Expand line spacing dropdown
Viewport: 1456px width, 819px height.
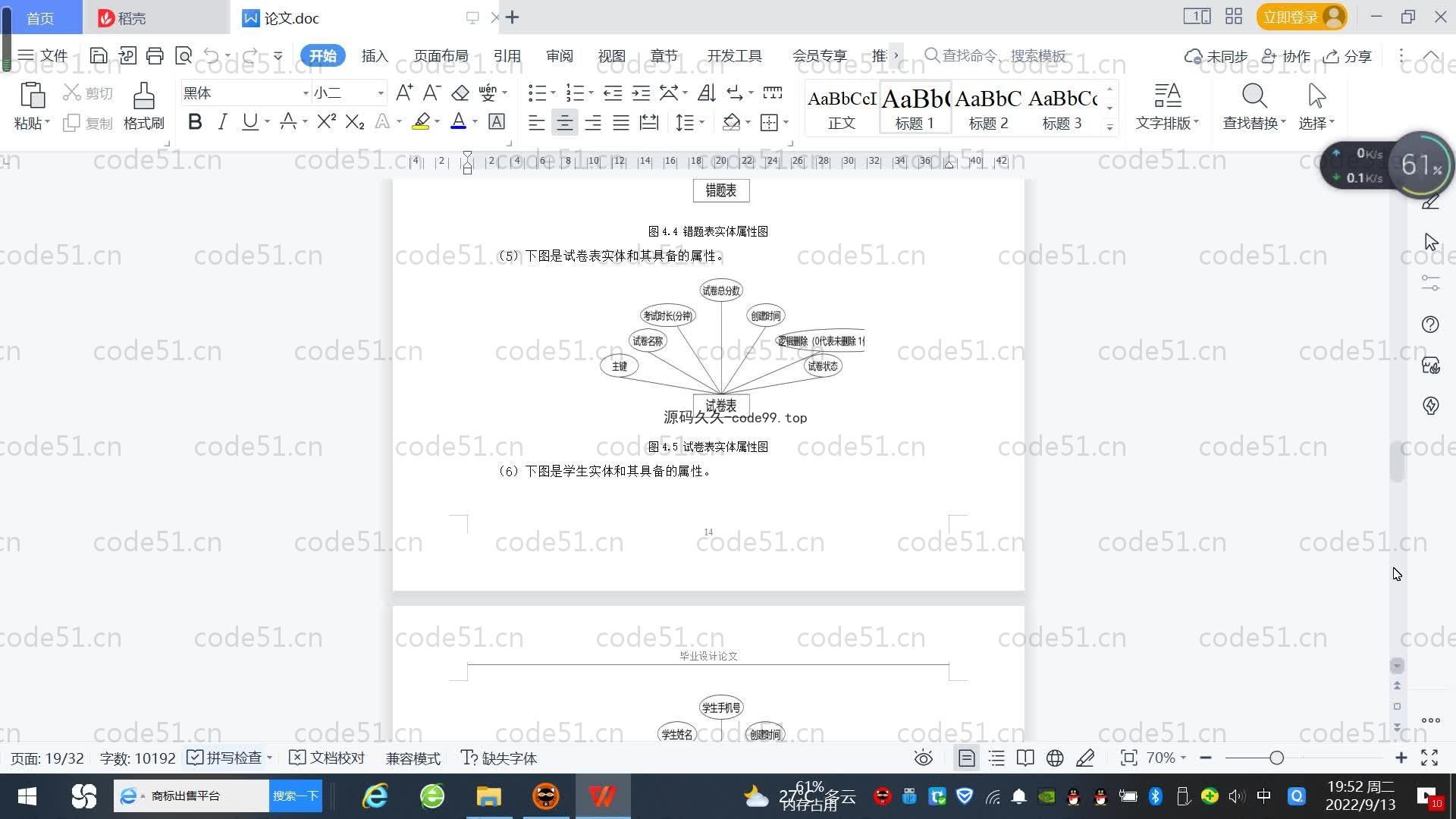pyautogui.click(x=702, y=122)
